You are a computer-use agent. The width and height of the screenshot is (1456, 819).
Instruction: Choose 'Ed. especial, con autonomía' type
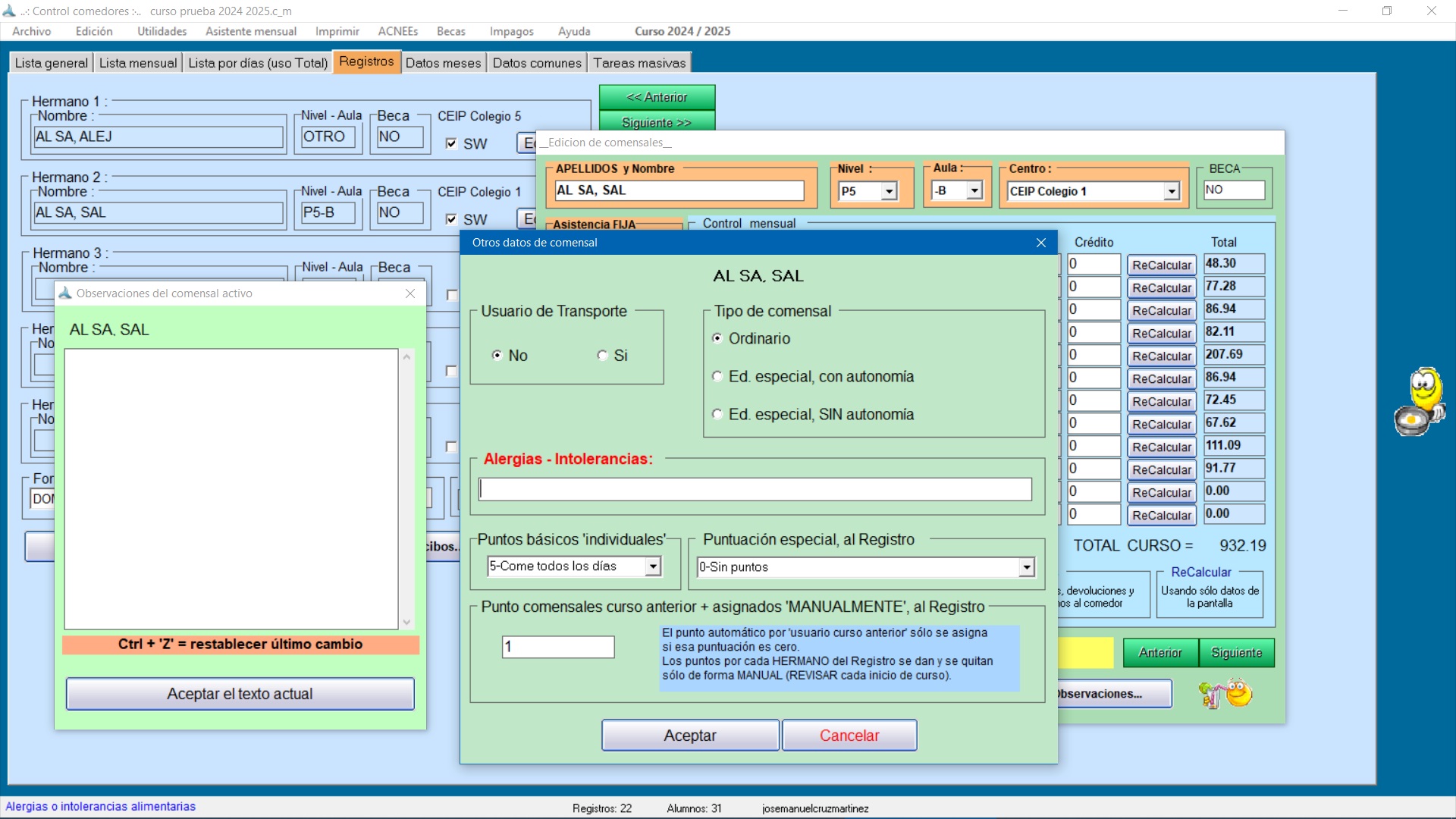(717, 377)
